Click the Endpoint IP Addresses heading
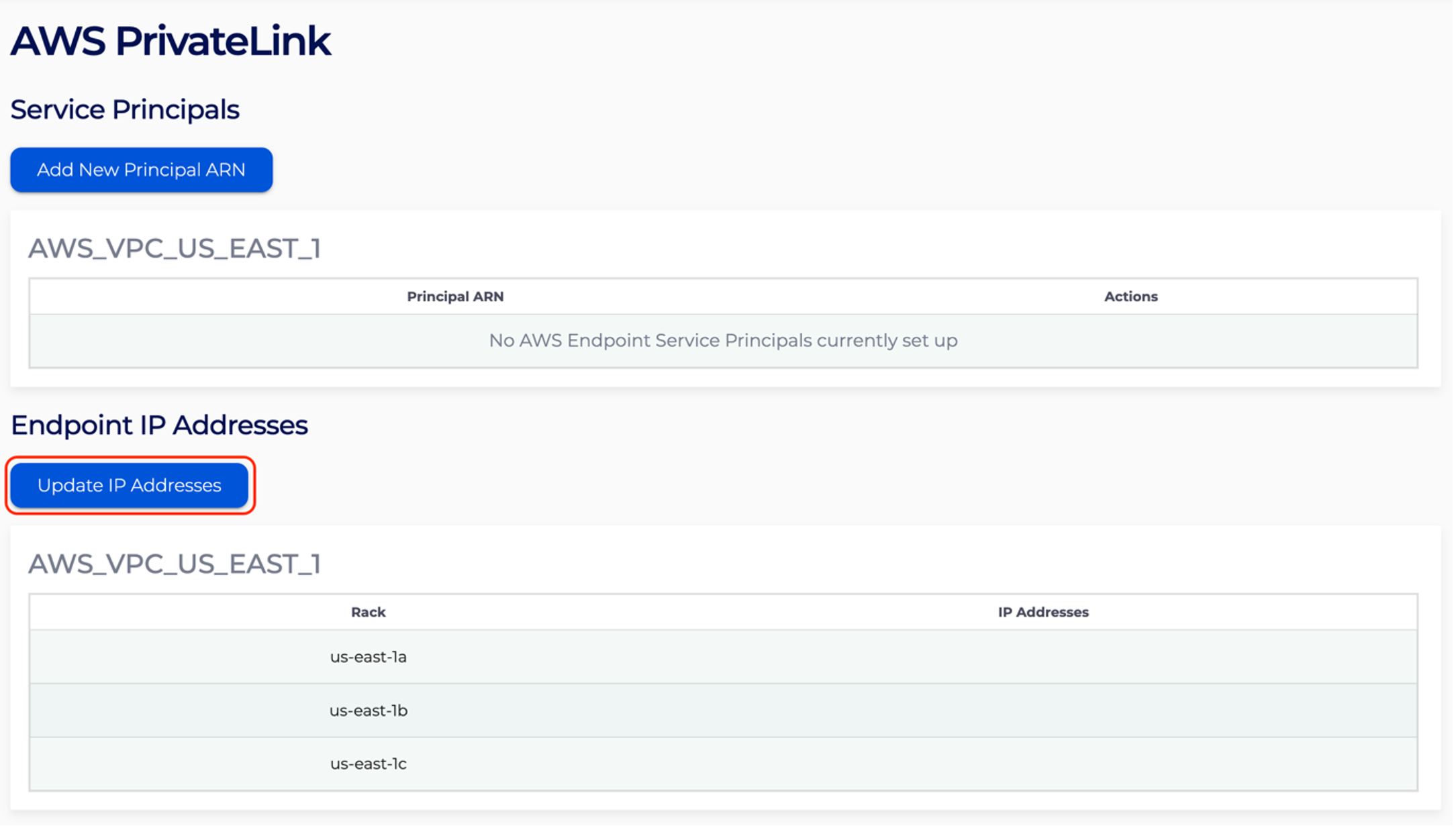Viewport: 1456px width, 828px height. (159, 425)
